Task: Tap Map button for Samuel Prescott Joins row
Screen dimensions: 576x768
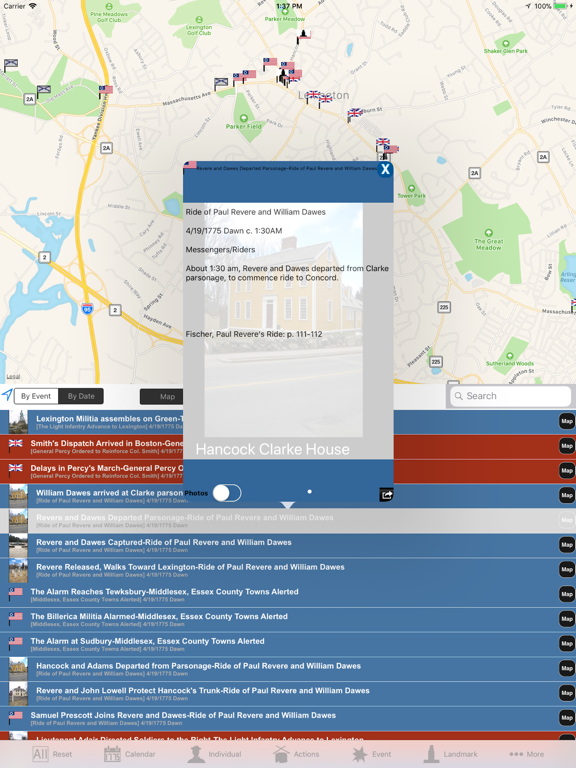Action: [x=567, y=718]
